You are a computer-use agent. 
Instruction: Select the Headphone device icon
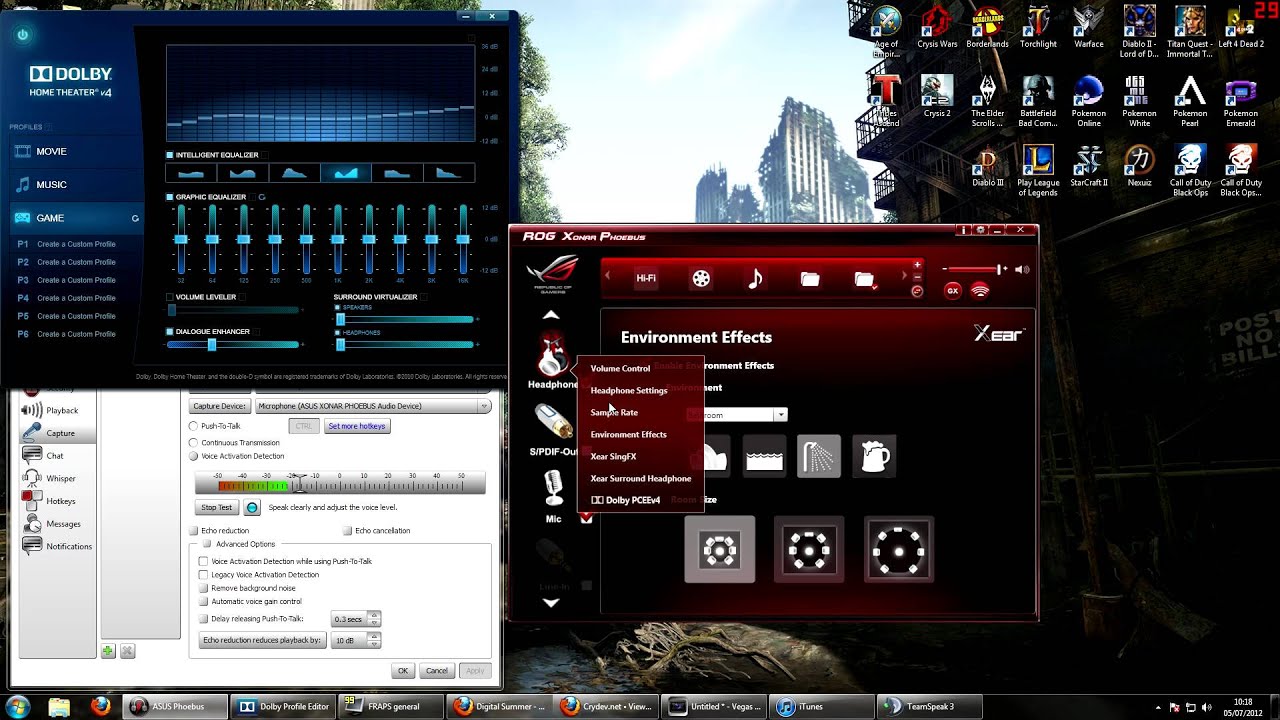click(552, 354)
